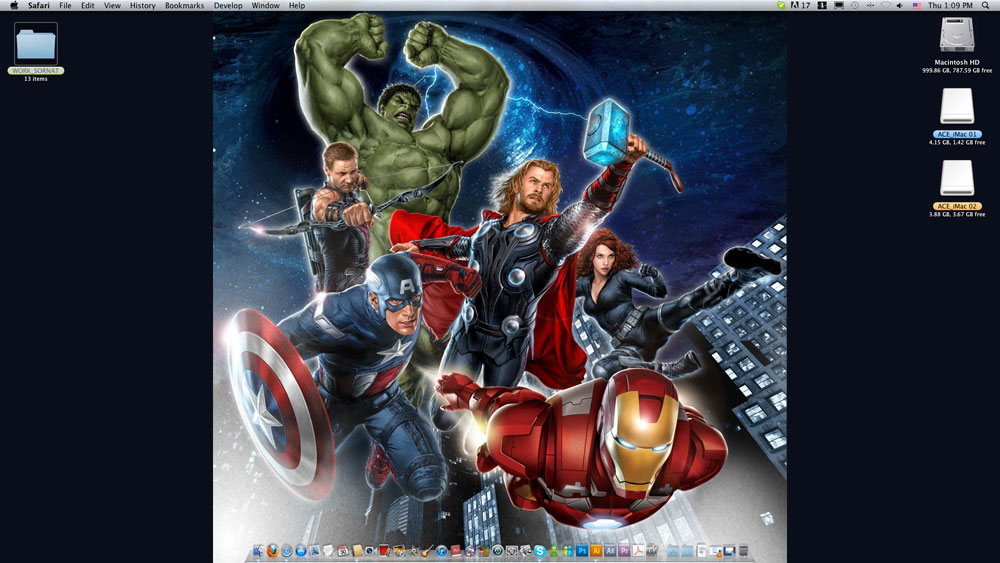Open the green MSN Messenger Dock icon

tap(554, 550)
